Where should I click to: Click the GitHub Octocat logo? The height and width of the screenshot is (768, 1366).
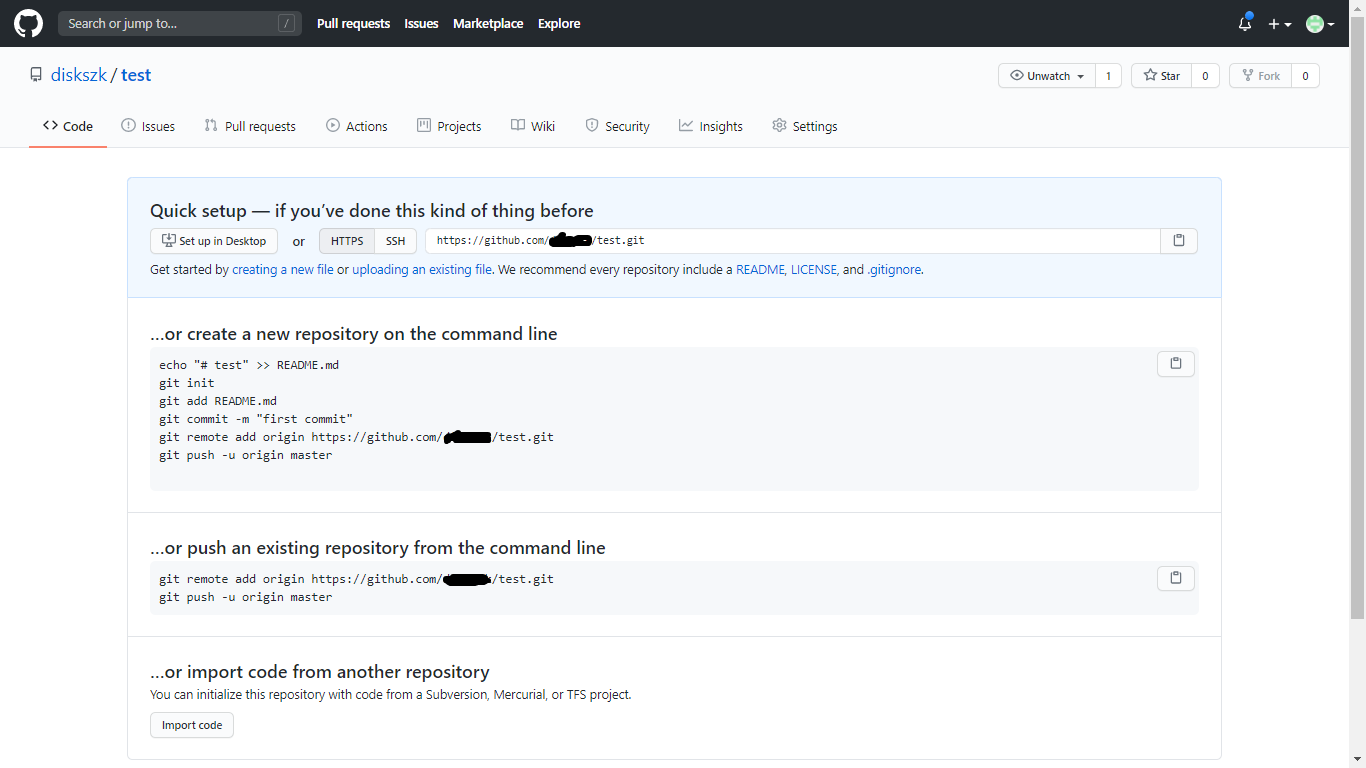pyautogui.click(x=27, y=23)
